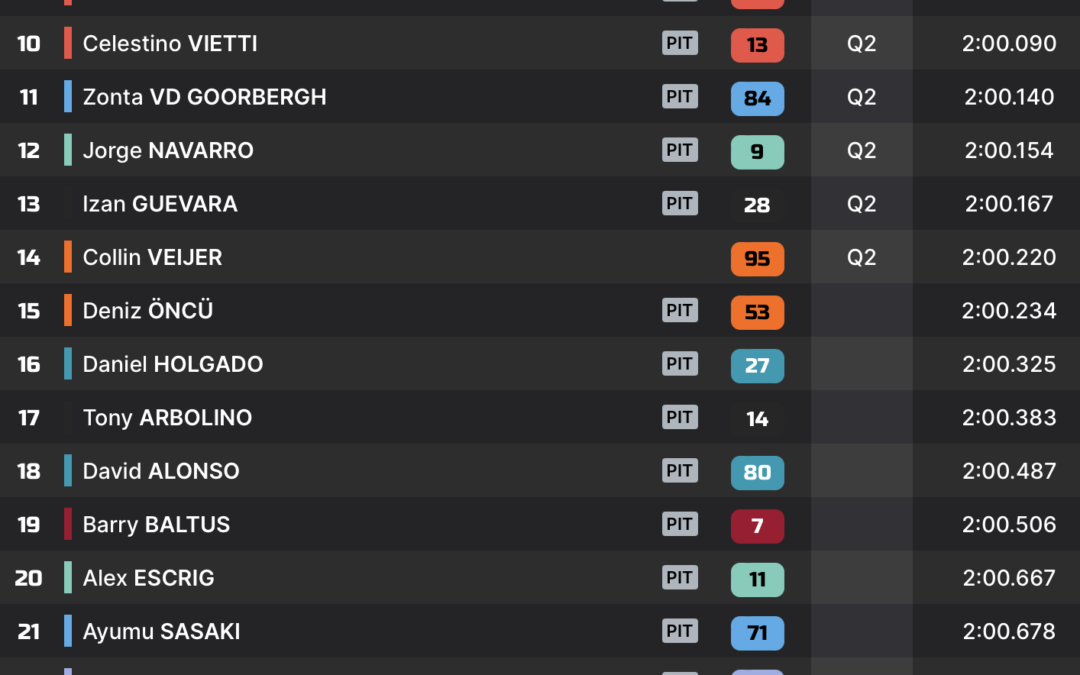Click Q2 label for Collin Veijer

pyautogui.click(x=861, y=257)
